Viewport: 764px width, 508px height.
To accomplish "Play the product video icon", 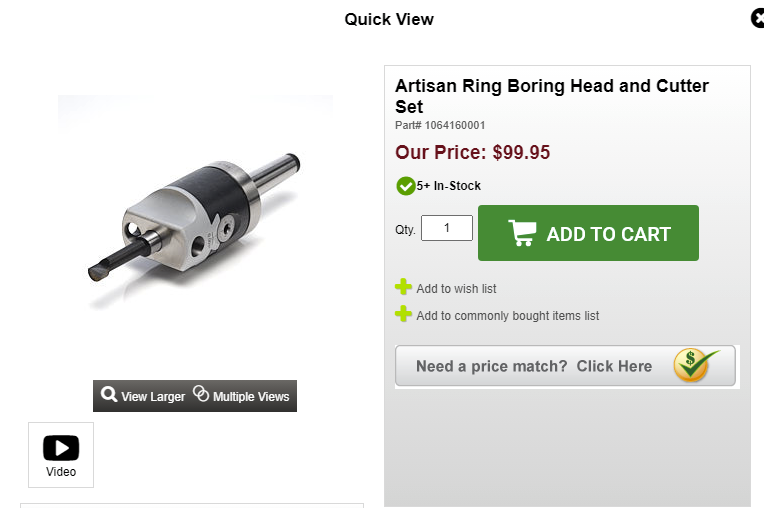I will coord(61,448).
